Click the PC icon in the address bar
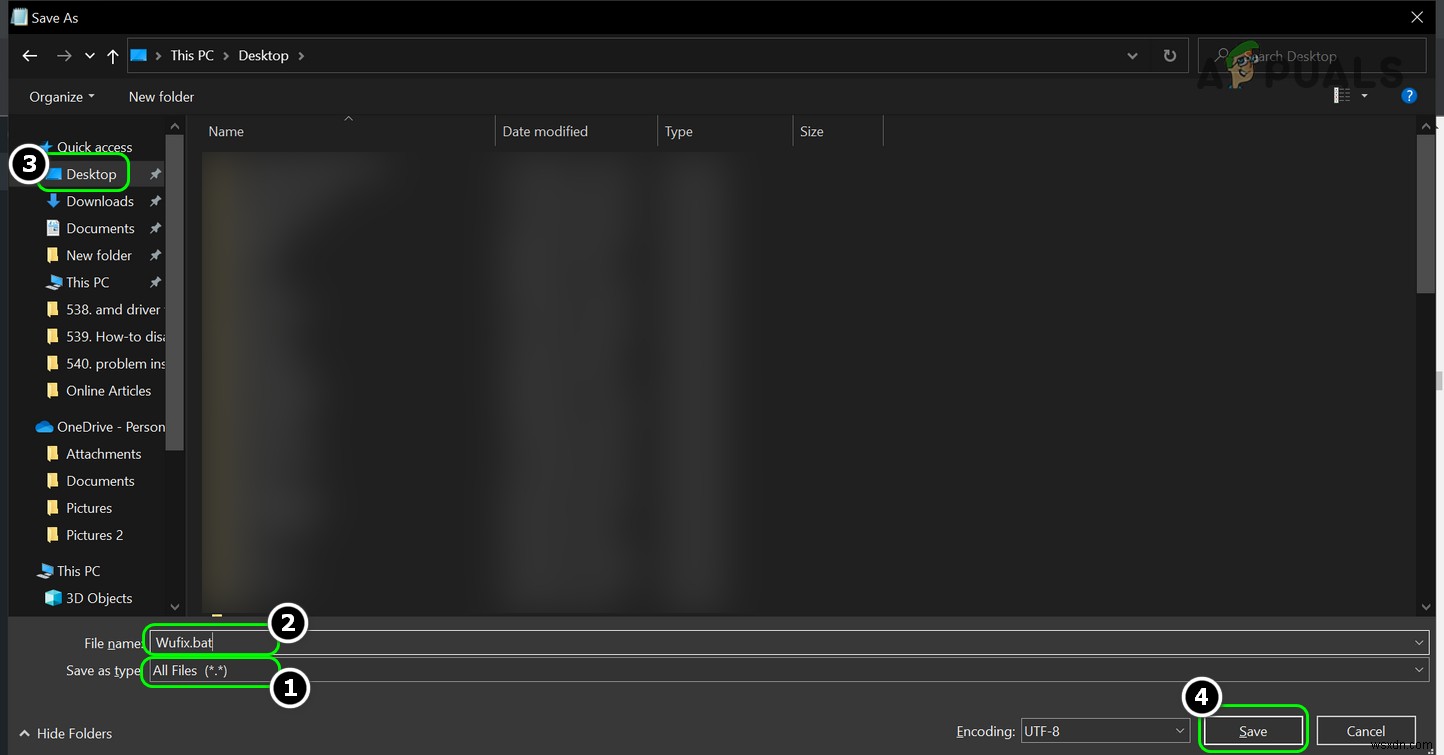 point(138,55)
